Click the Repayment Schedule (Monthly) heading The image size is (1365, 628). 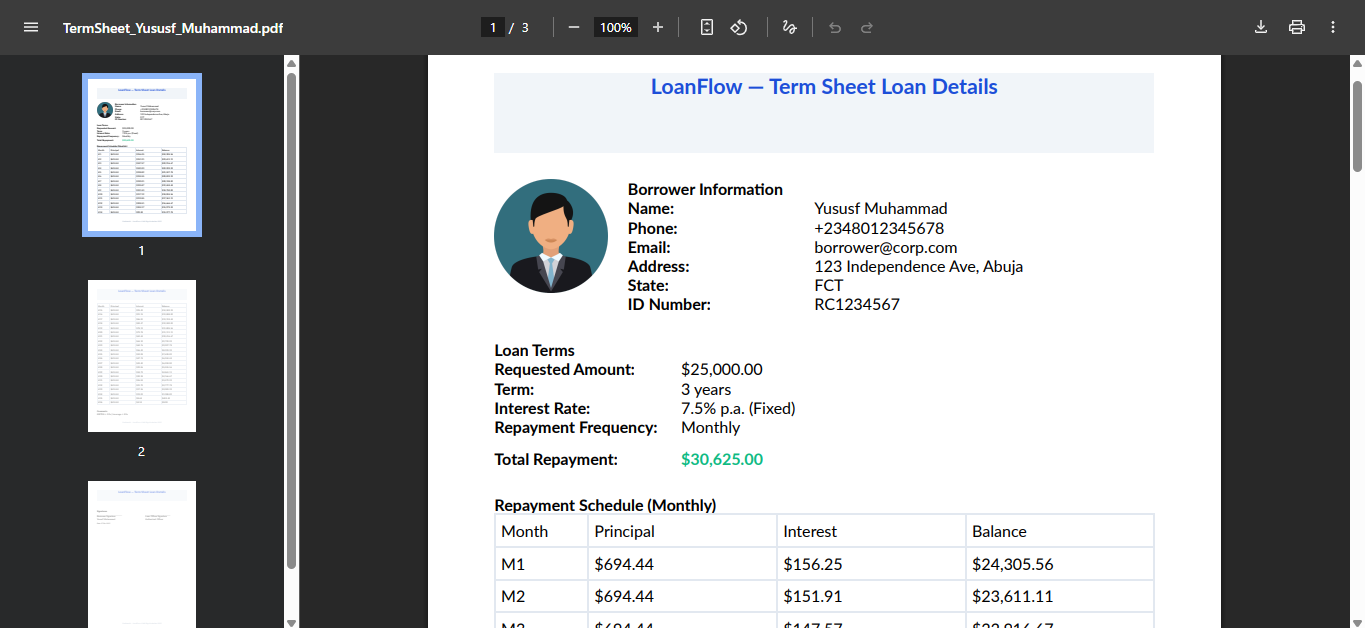605,505
